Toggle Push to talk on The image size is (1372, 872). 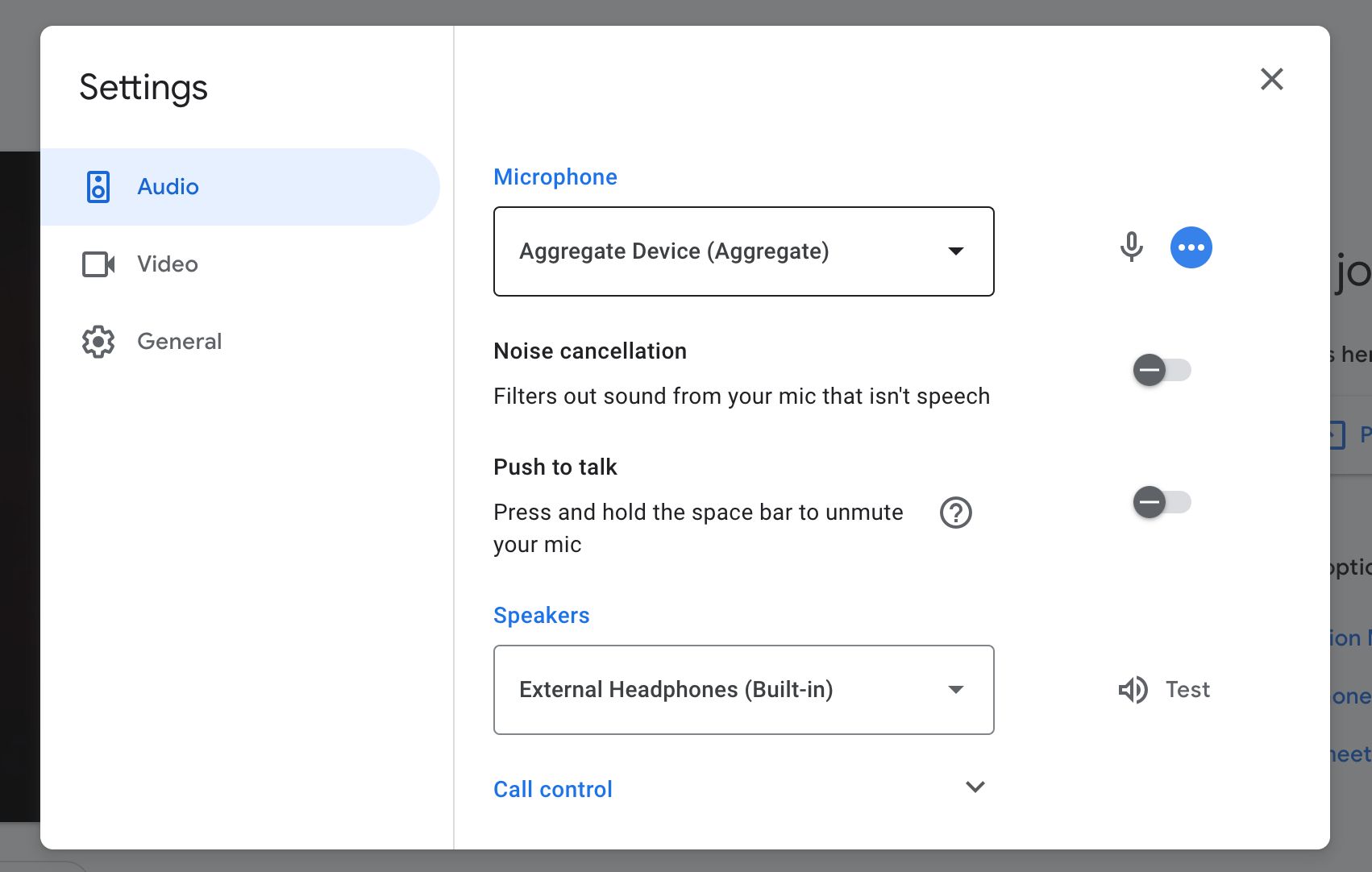(1161, 502)
